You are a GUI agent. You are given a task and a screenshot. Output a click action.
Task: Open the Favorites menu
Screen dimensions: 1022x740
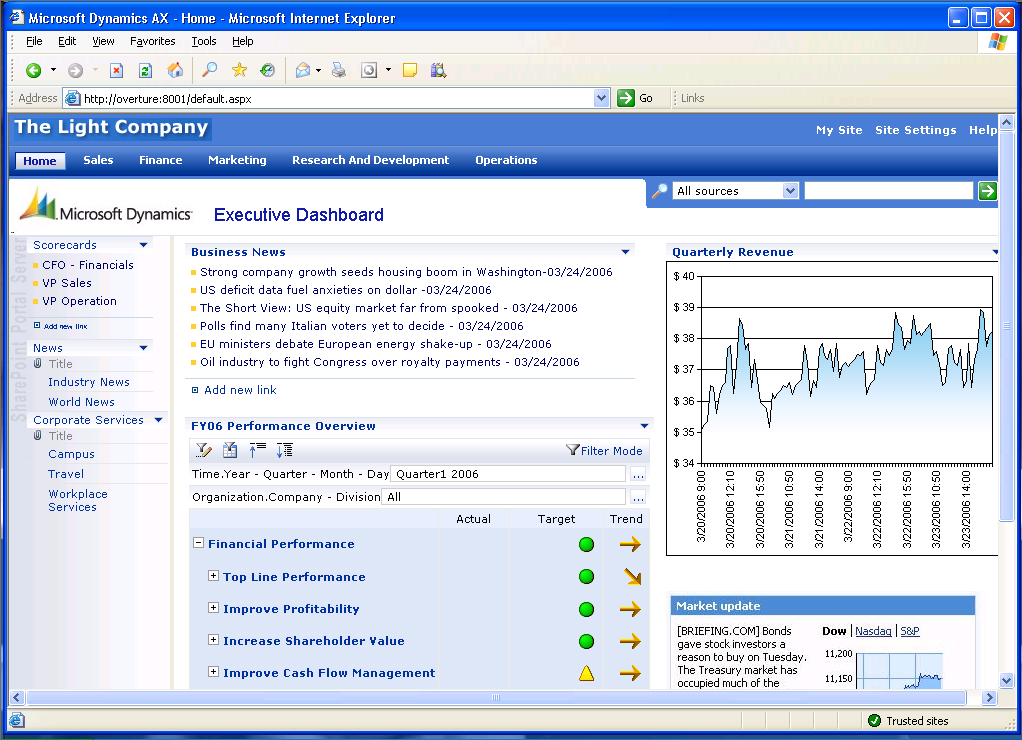(153, 41)
